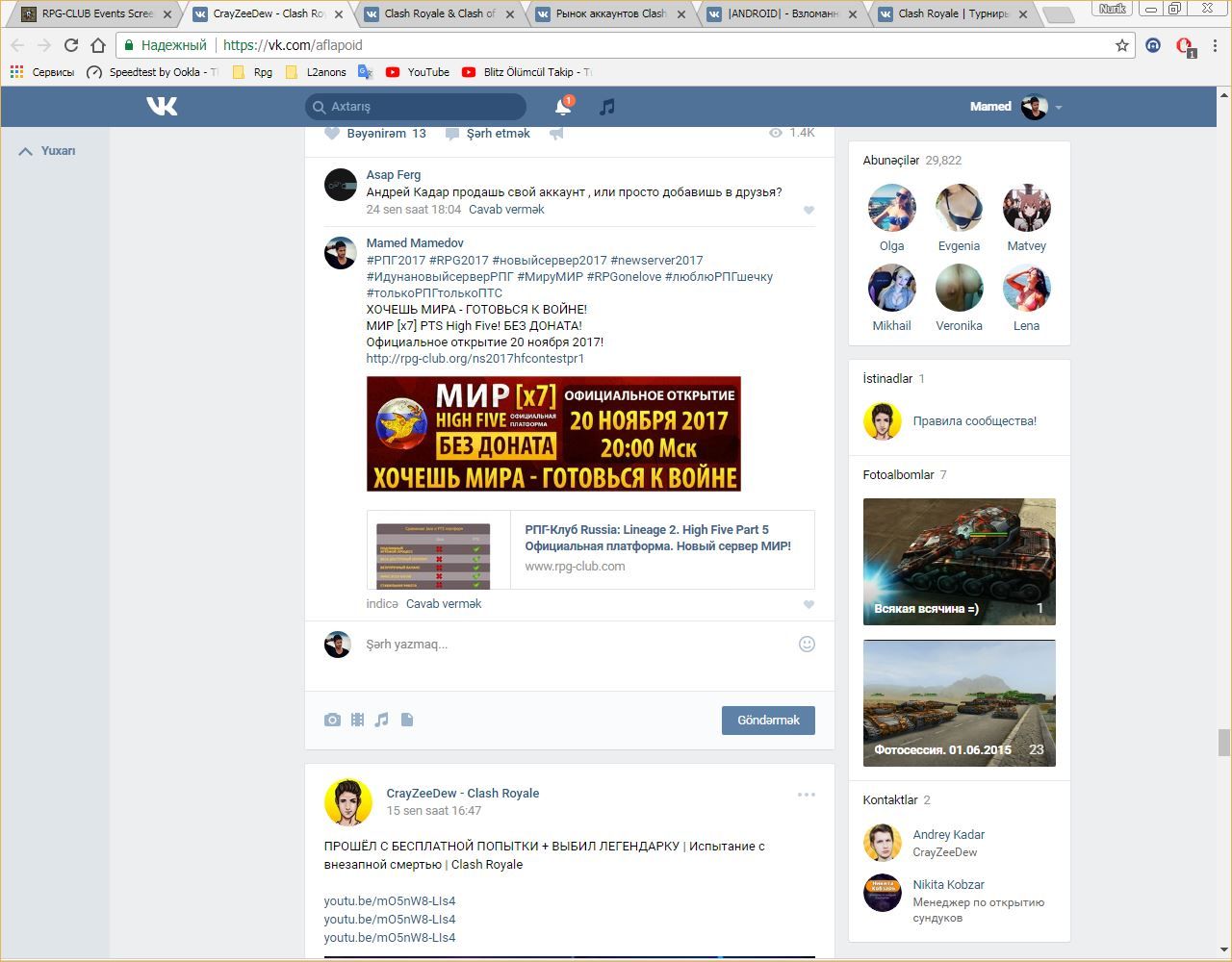Open the YouTube bookmark
This screenshot has height=962, width=1232.
point(417,72)
